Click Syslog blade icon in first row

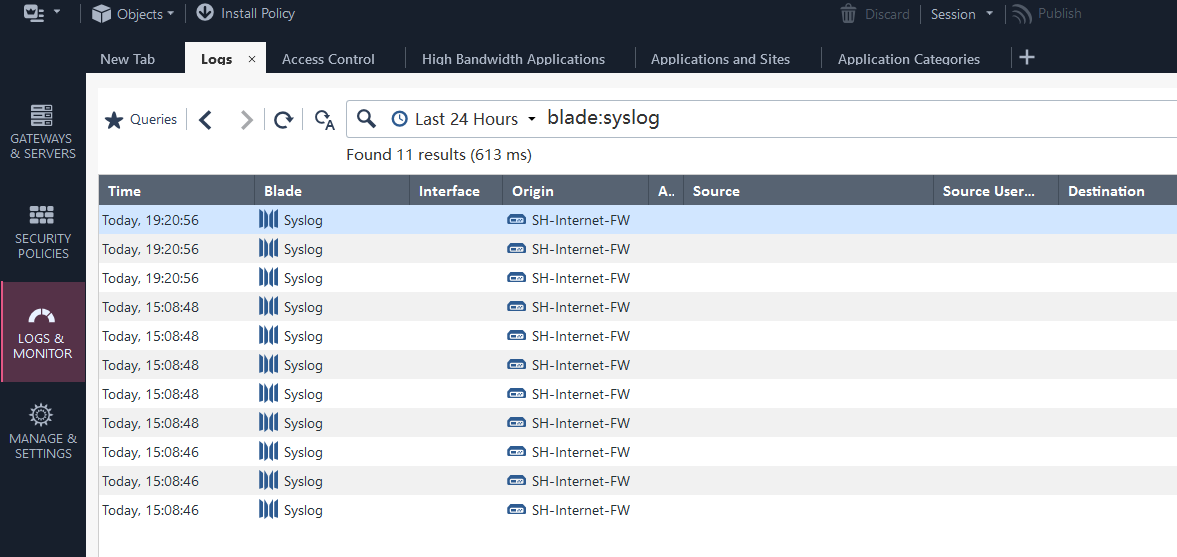pyautogui.click(x=268, y=219)
